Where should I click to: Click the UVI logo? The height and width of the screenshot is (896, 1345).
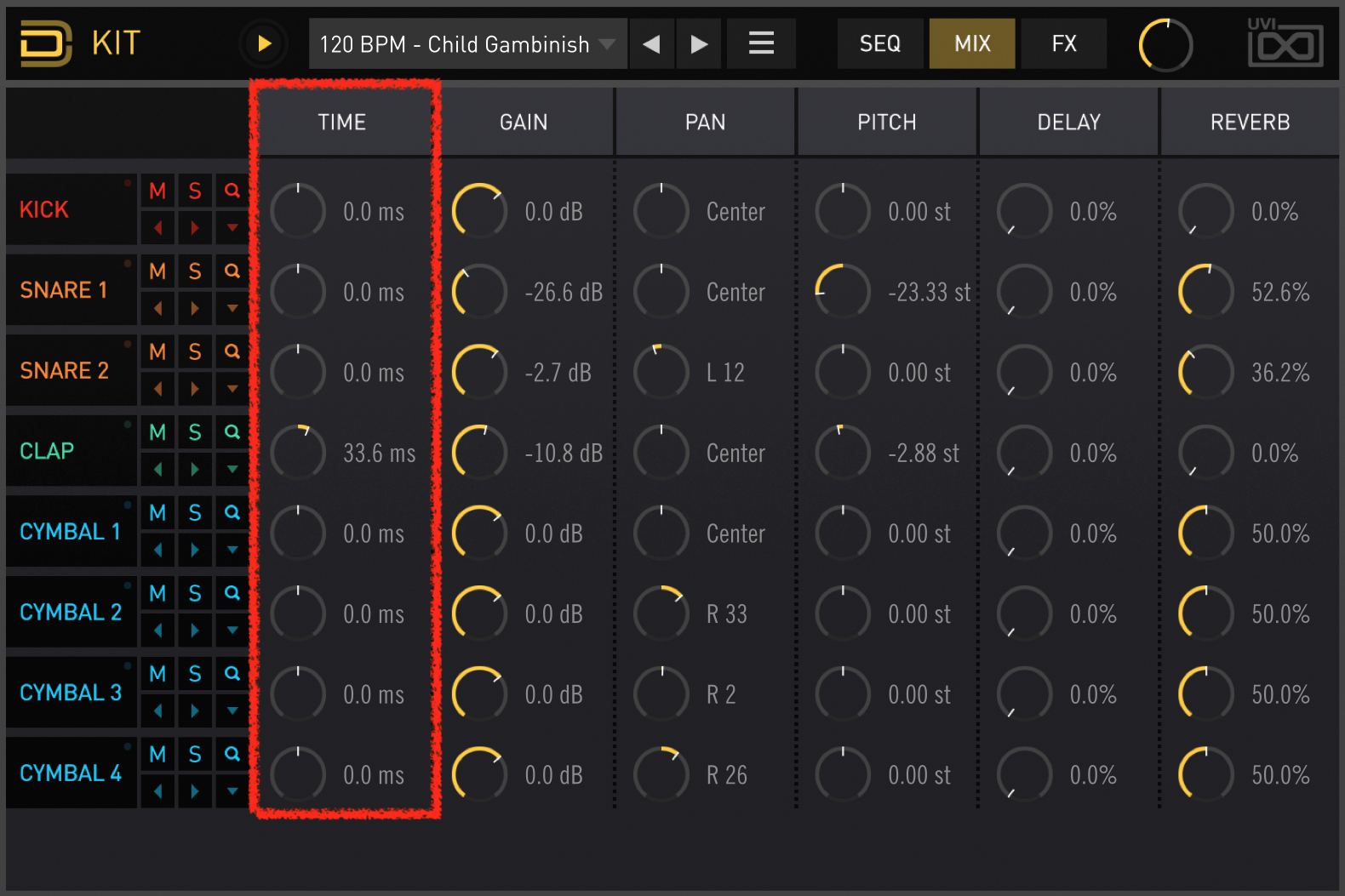1285,43
